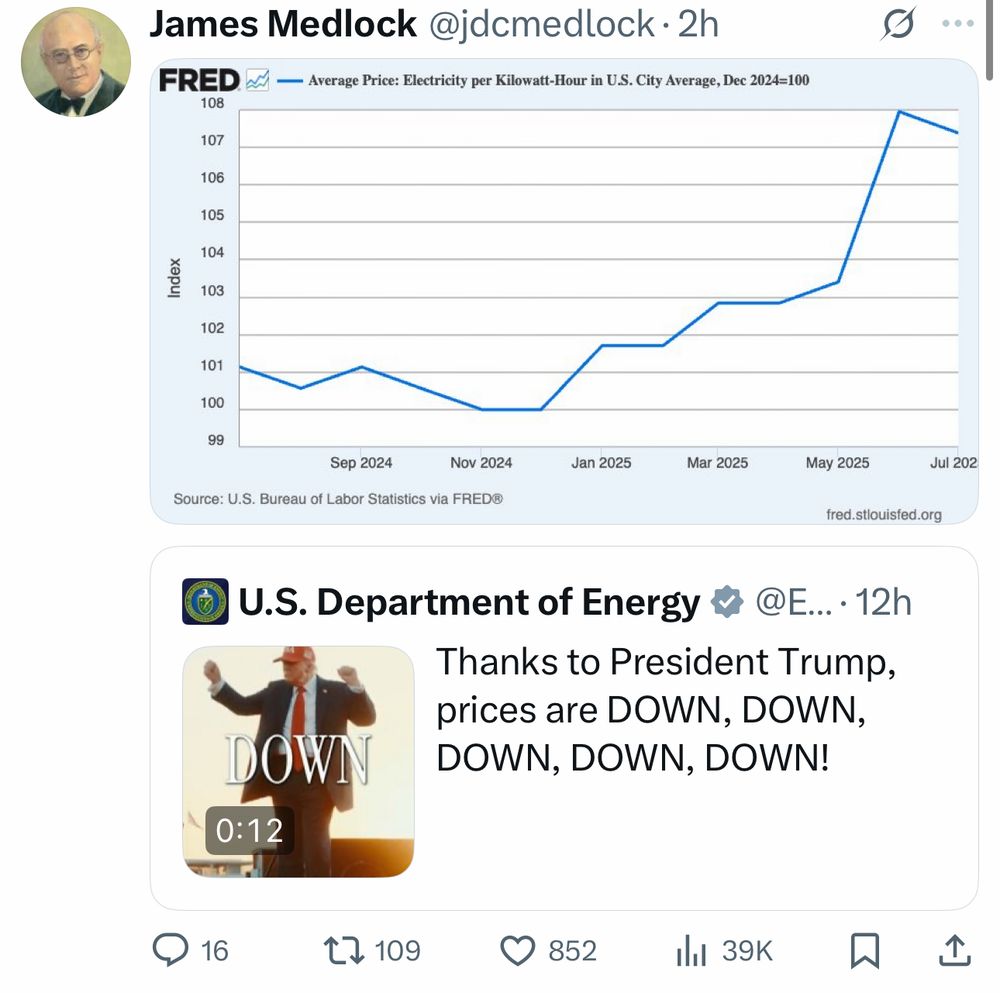Play the 0:12 DOWN video thumbnail

298,761
